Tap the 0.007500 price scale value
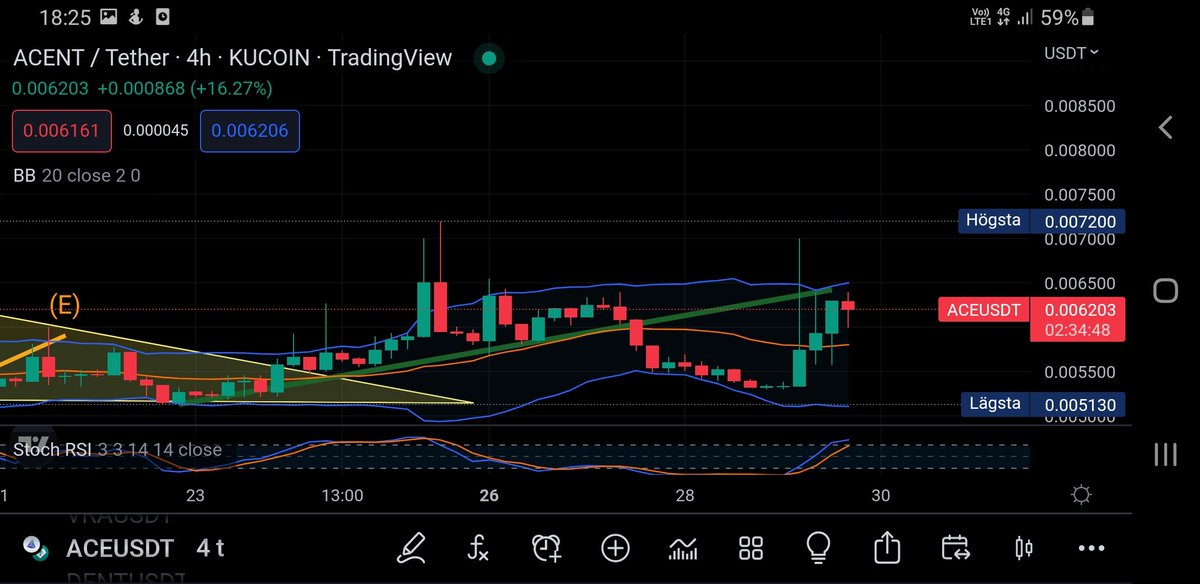Viewport: 1200px width, 584px height. tap(1078, 195)
